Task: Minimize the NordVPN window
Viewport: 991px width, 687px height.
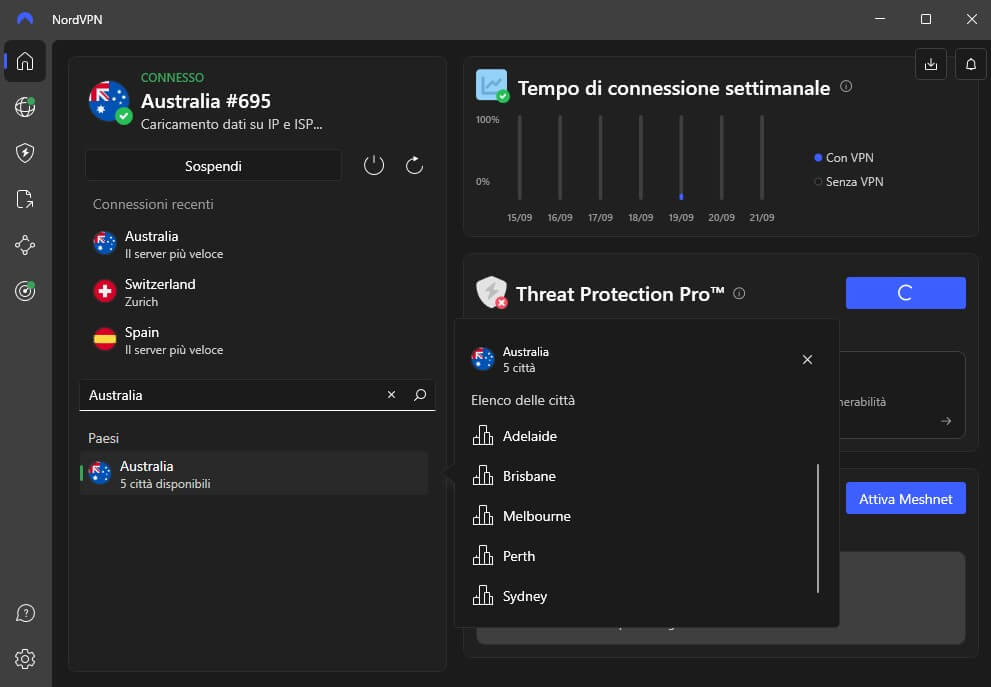Action: coord(879,19)
